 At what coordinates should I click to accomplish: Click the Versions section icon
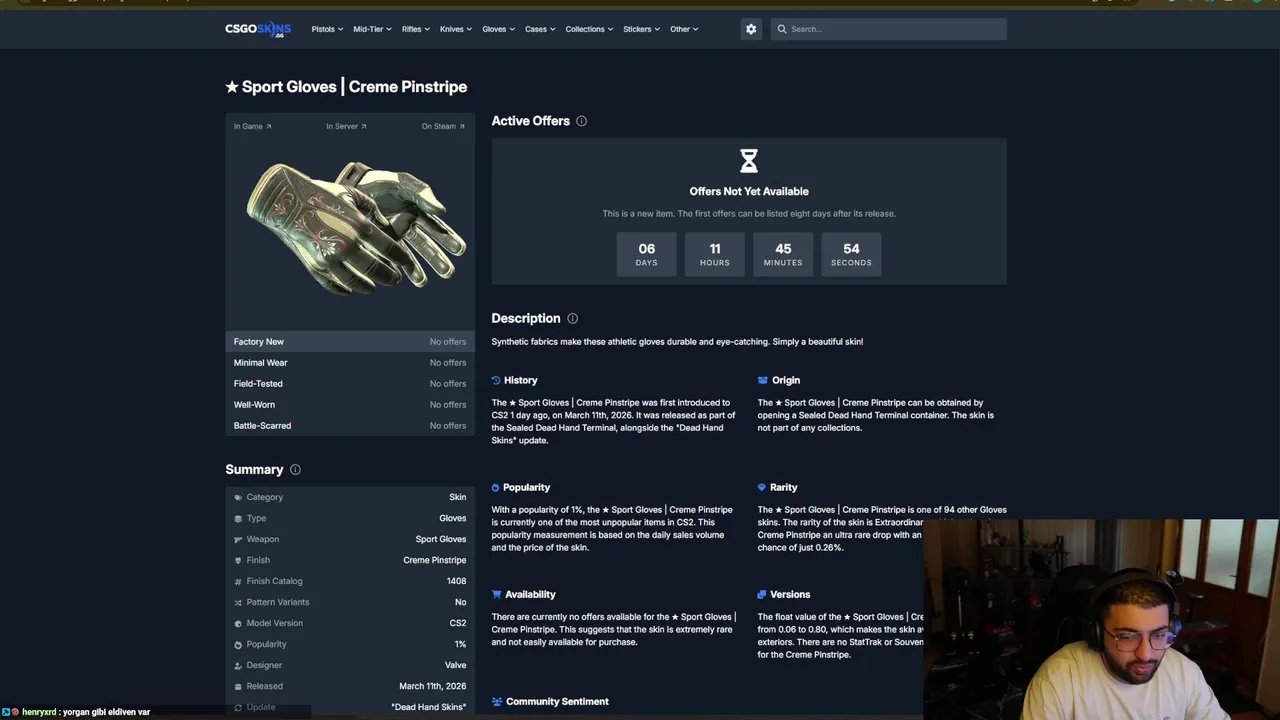click(x=762, y=594)
